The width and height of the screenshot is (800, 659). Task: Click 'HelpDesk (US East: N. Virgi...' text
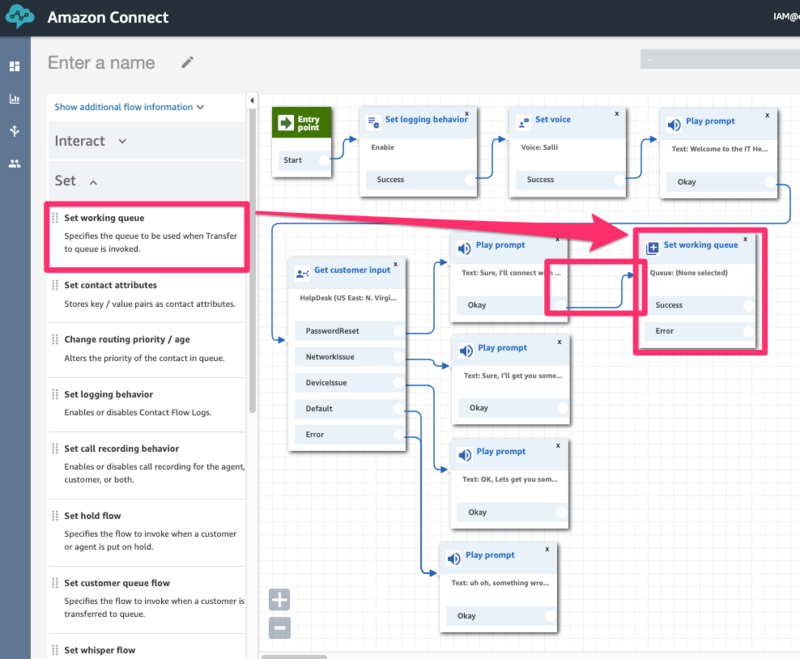point(348,298)
